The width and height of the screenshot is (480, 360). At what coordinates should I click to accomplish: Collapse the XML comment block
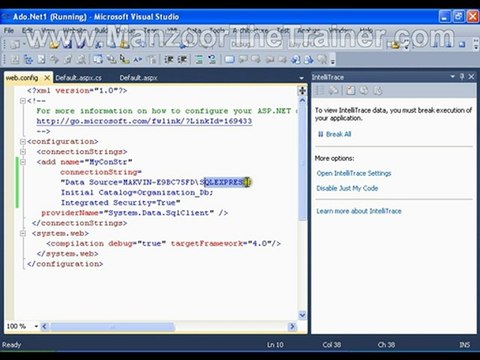coord(23,101)
